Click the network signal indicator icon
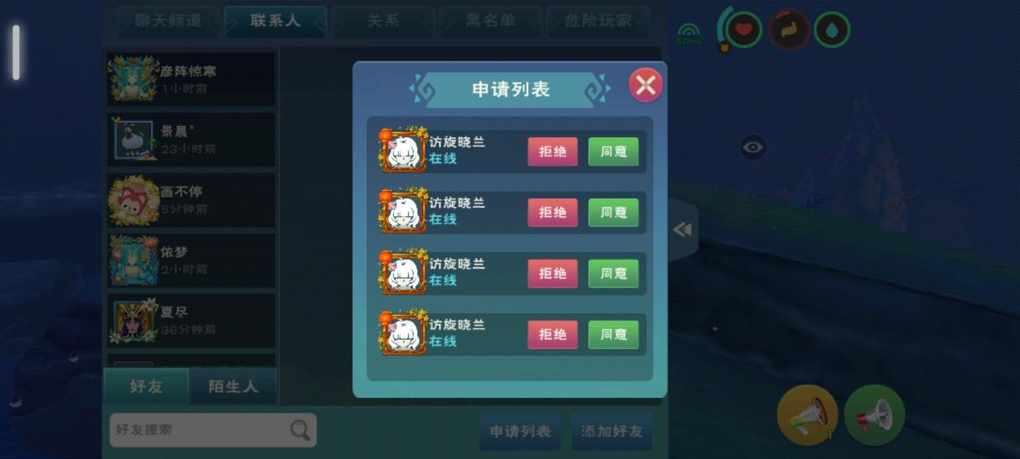The width and height of the screenshot is (1020, 459). click(x=688, y=33)
